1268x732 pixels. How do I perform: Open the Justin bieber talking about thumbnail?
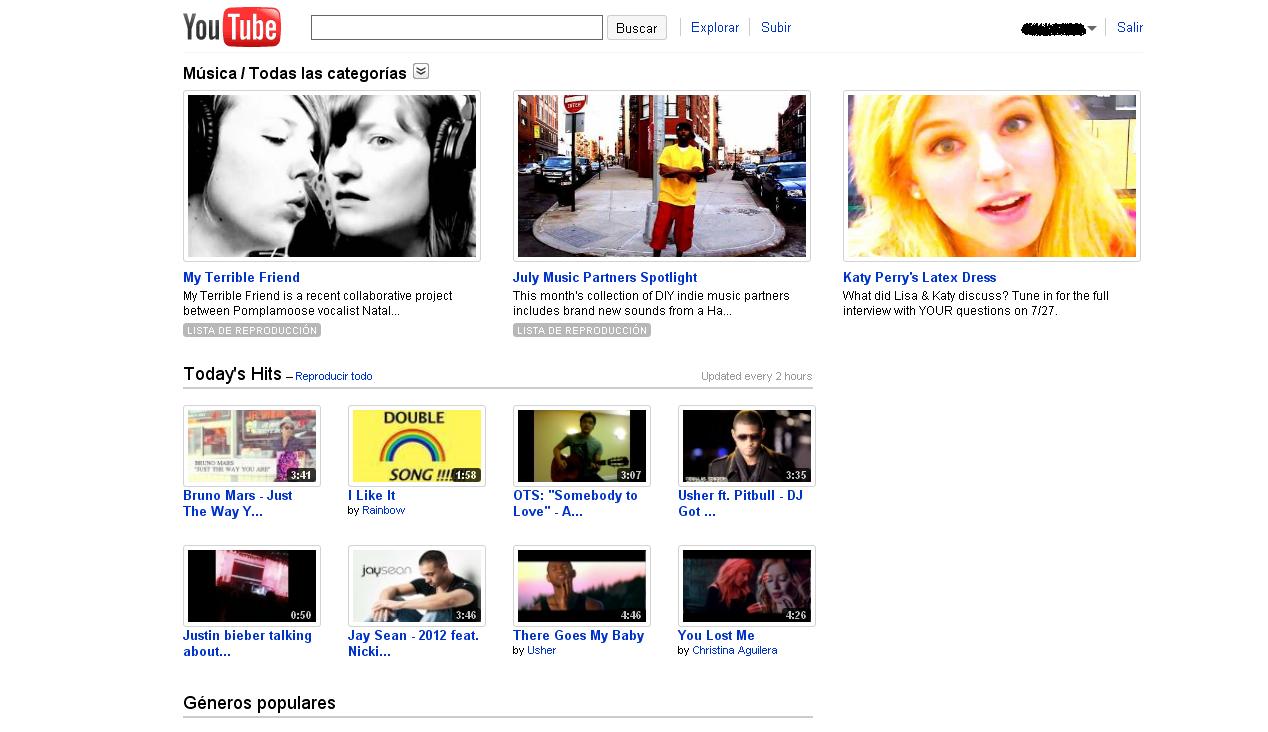252,586
